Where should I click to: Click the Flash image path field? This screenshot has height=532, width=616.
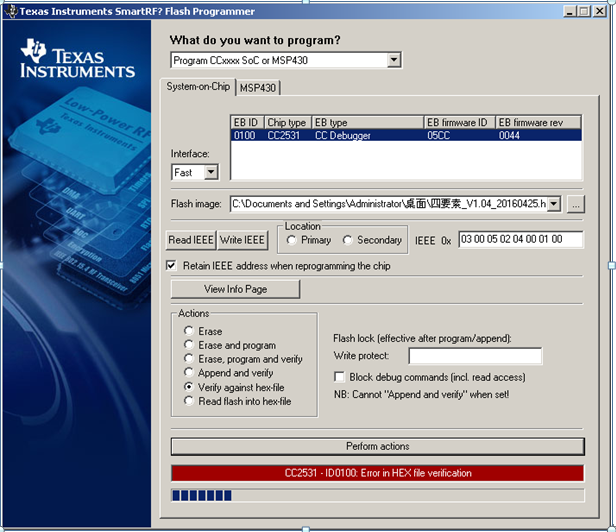click(389, 204)
